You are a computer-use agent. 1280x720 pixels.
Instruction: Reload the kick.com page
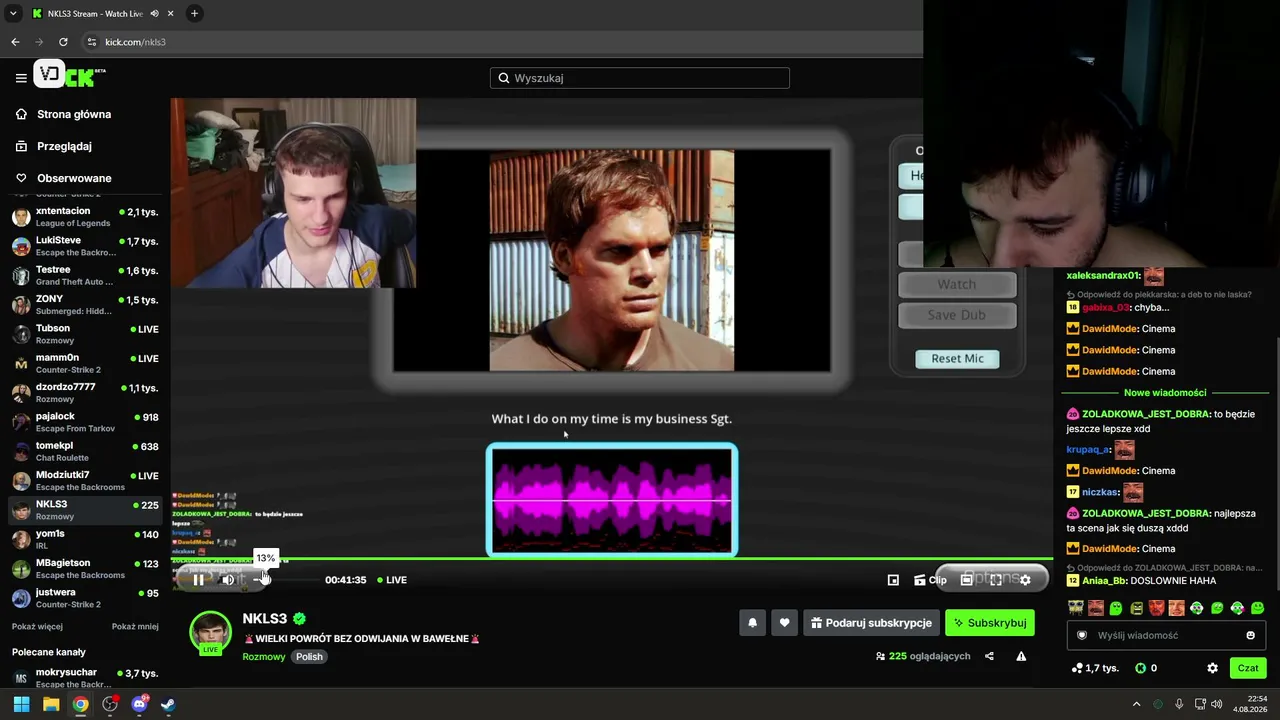coord(63,42)
